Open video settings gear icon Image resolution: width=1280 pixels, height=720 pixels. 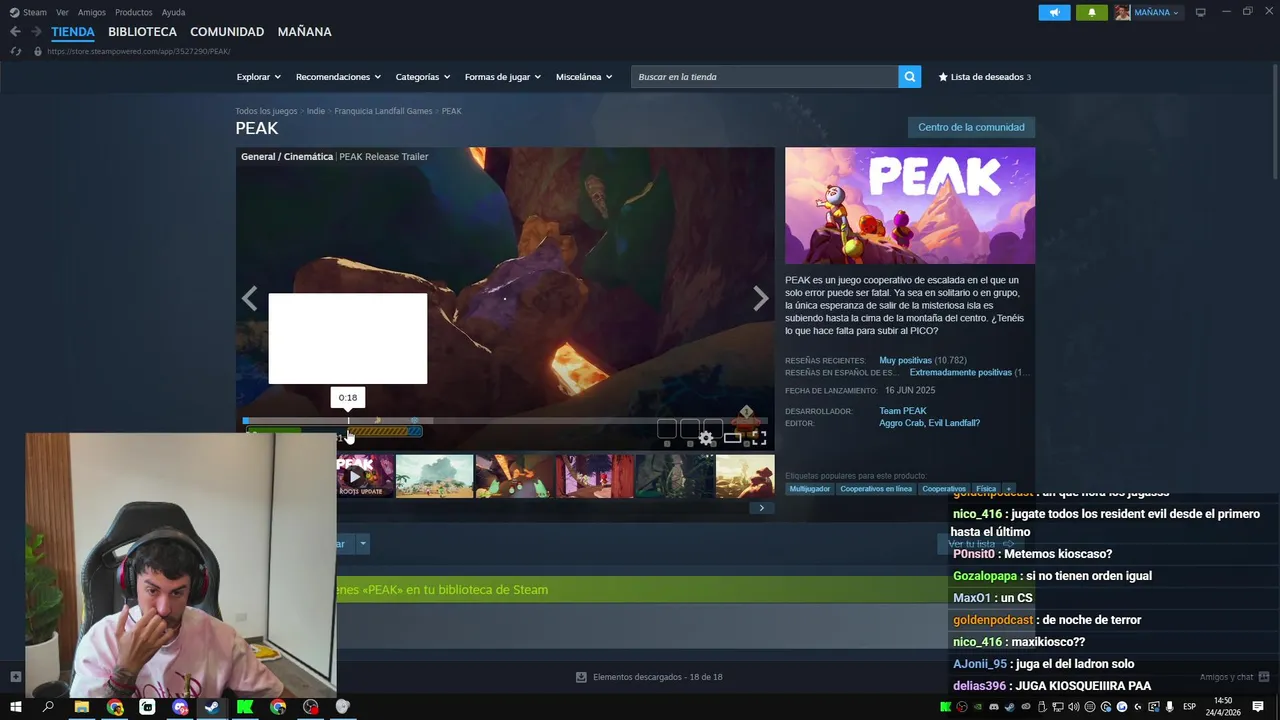click(x=707, y=438)
